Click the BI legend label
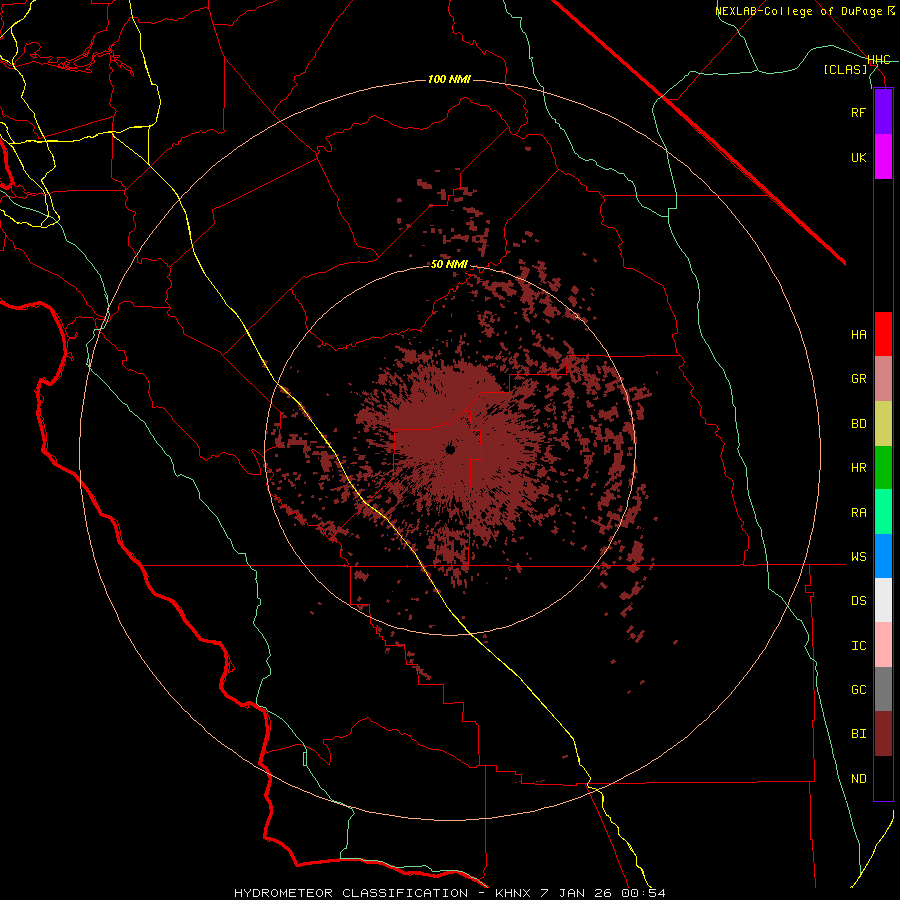 point(858,734)
